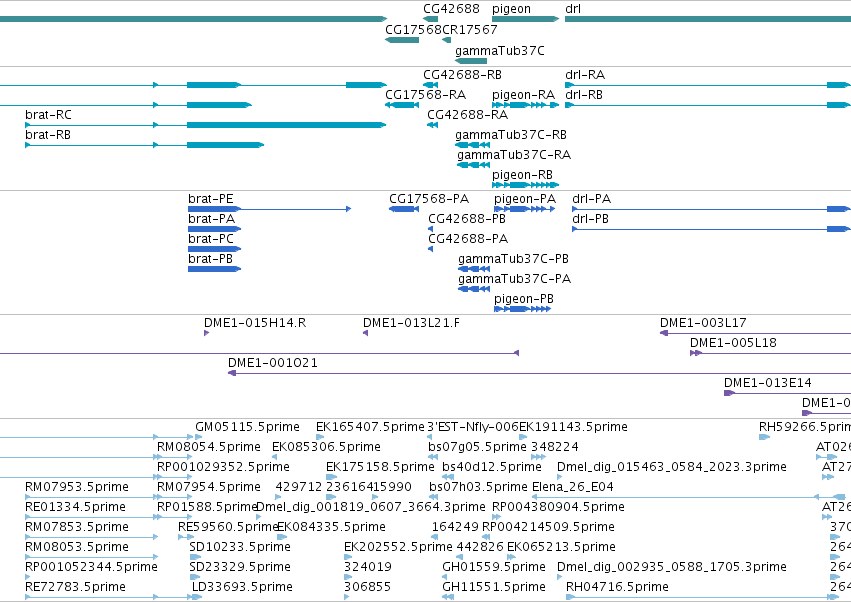Click EST EK165407.5prime
Viewport: 851px width, 602px height.
[370, 427]
